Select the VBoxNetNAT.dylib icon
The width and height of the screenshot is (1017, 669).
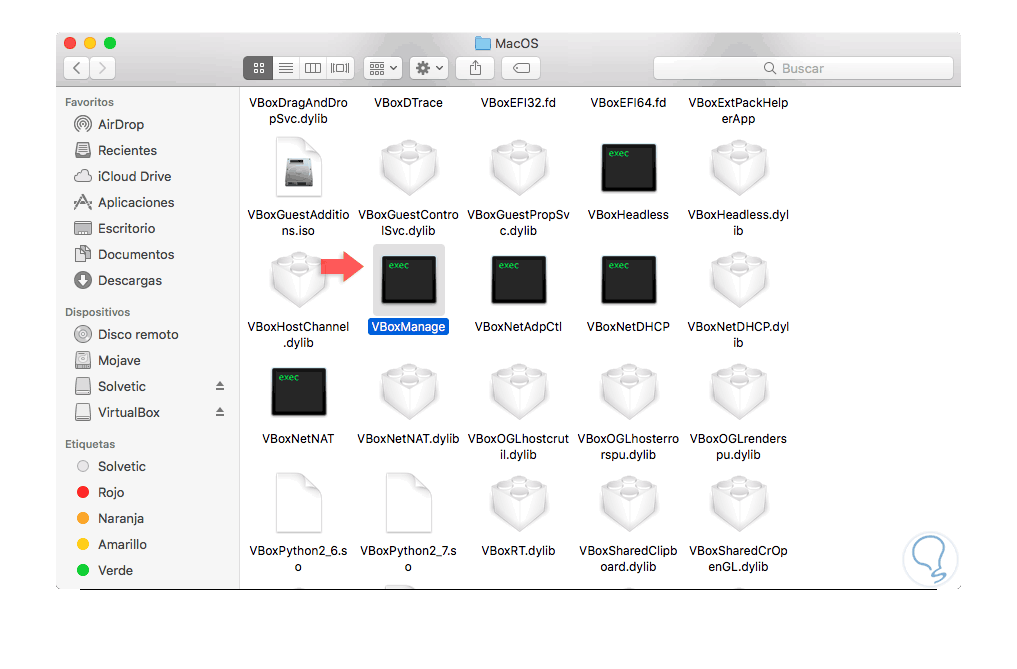[x=409, y=391]
